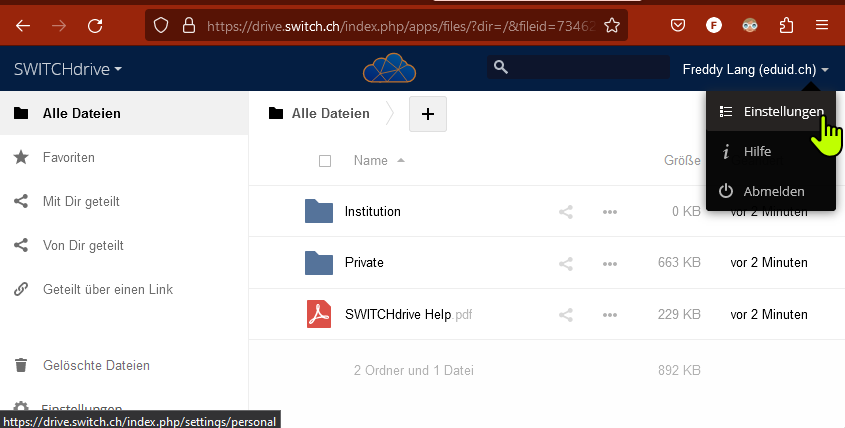This screenshot has width=845, height=428.
Task: Open the Pocket save icon
Action: (678, 25)
